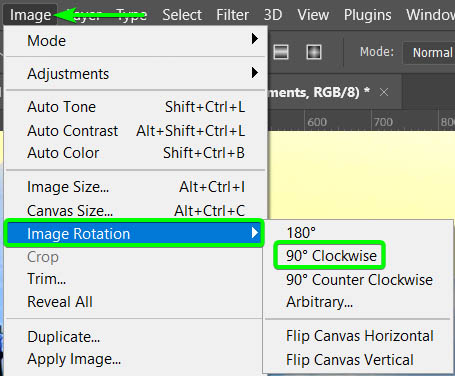Select Flip Canvas Horizontal

pos(358,336)
